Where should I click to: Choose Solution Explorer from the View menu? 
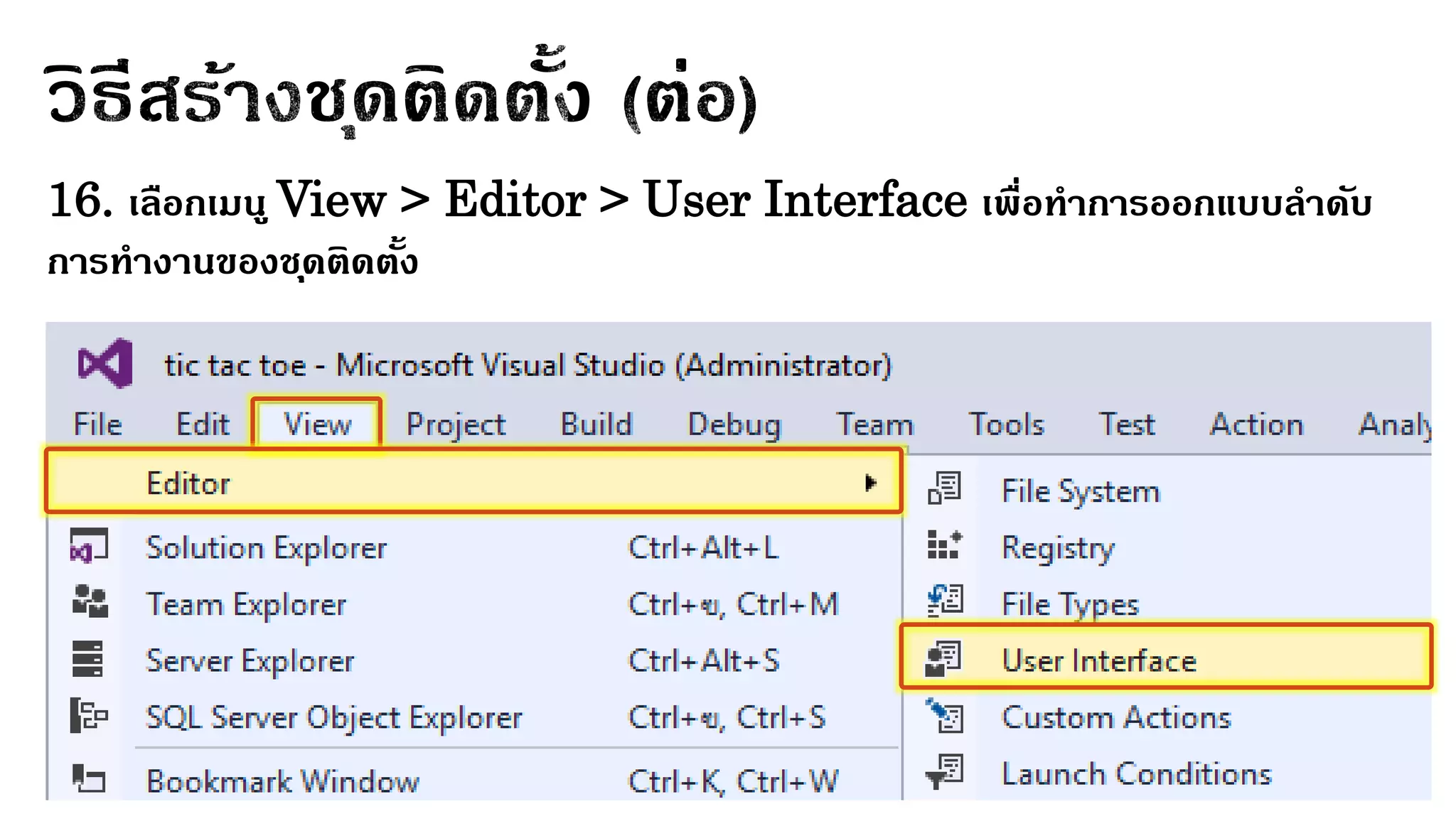[473, 547]
